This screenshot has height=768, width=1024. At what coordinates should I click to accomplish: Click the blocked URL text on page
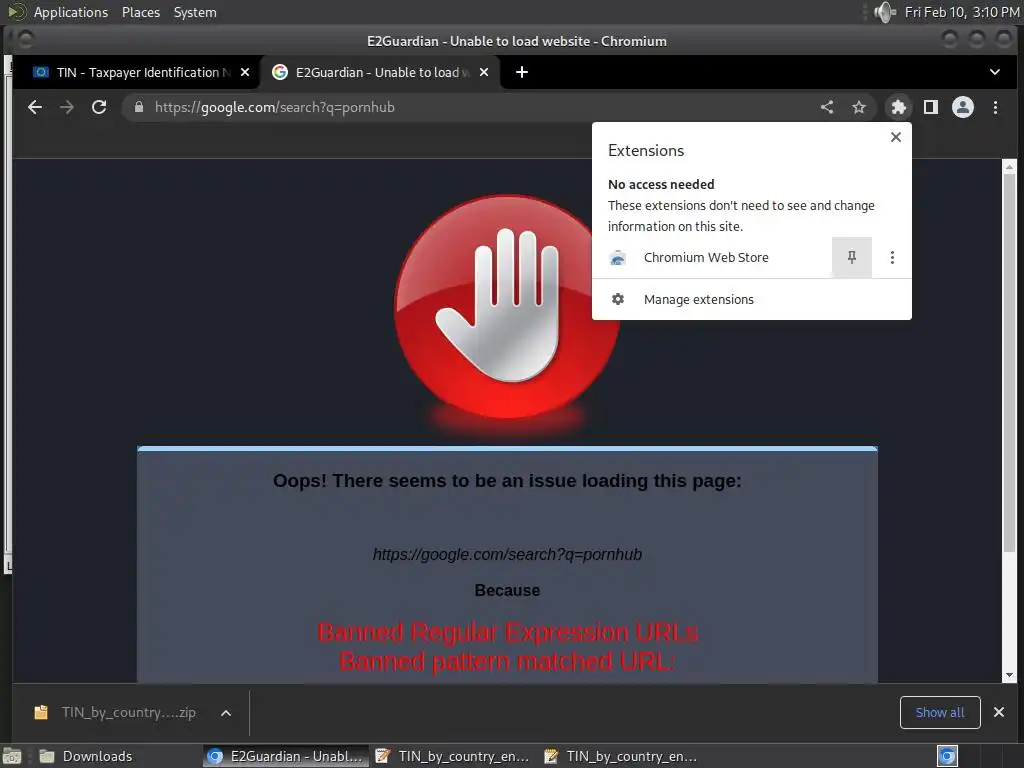pyautogui.click(x=507, y=554)
